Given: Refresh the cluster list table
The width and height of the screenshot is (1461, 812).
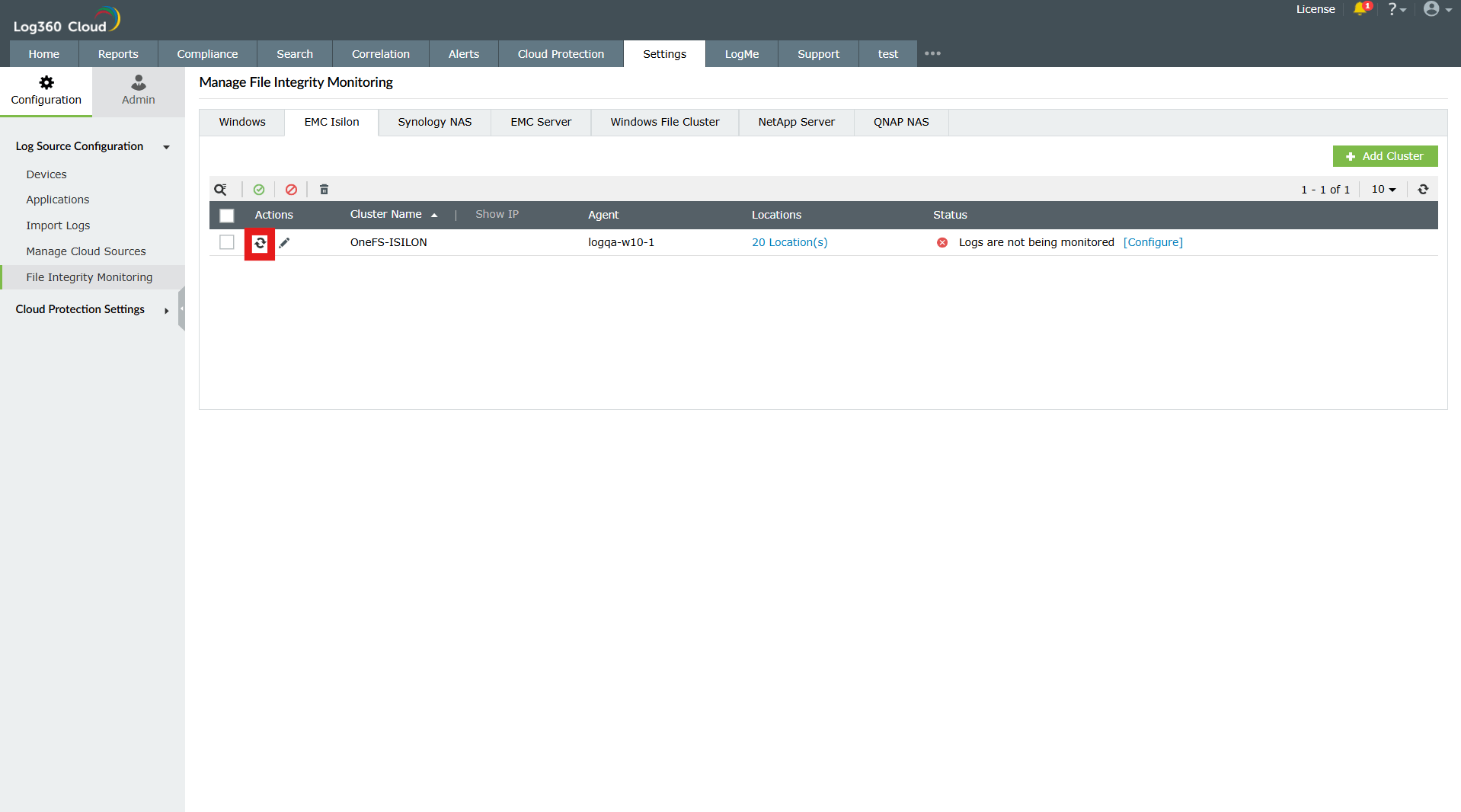Looking at the screenshot, I should 1422,189.
